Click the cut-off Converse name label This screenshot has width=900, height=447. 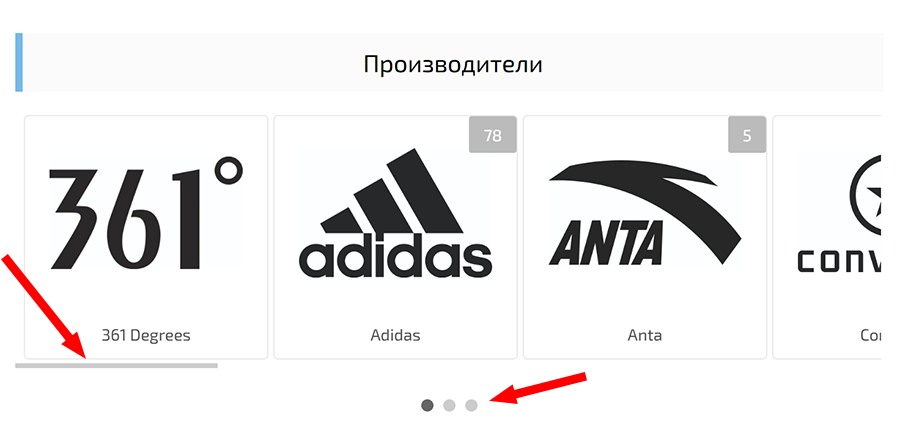pos(870,335)
